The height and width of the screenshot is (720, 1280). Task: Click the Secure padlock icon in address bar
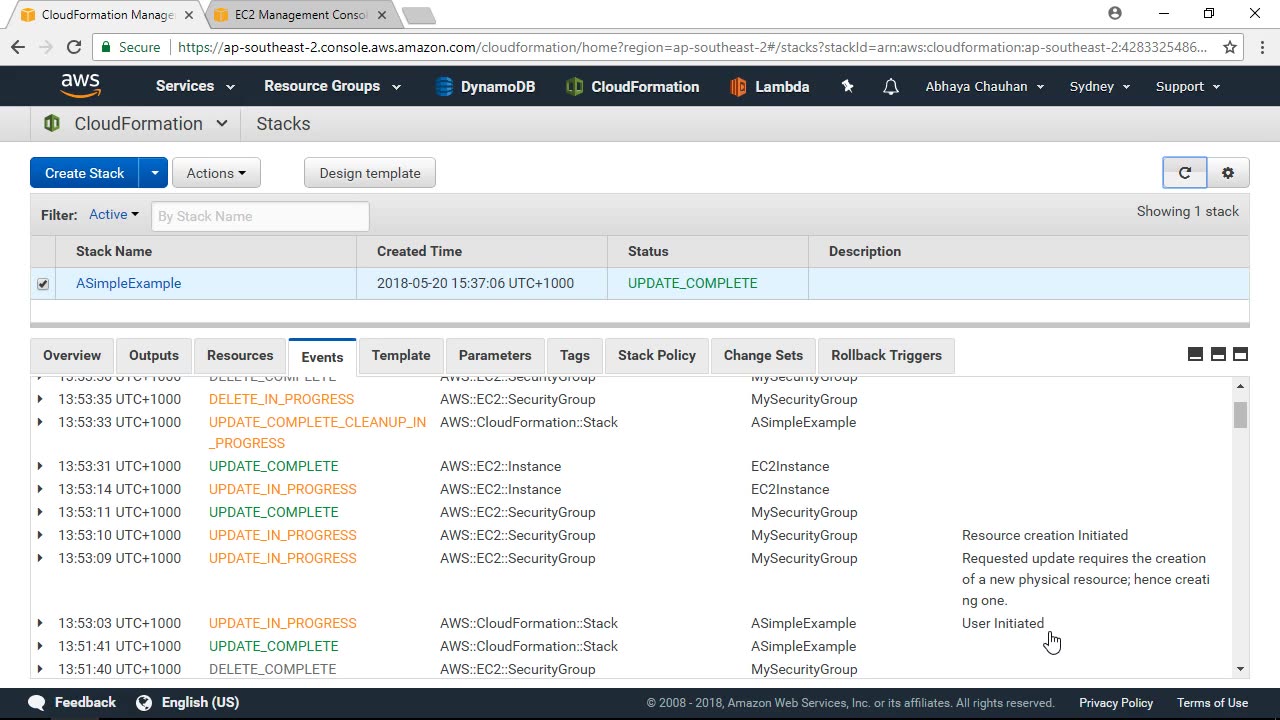tap(107, 47)
